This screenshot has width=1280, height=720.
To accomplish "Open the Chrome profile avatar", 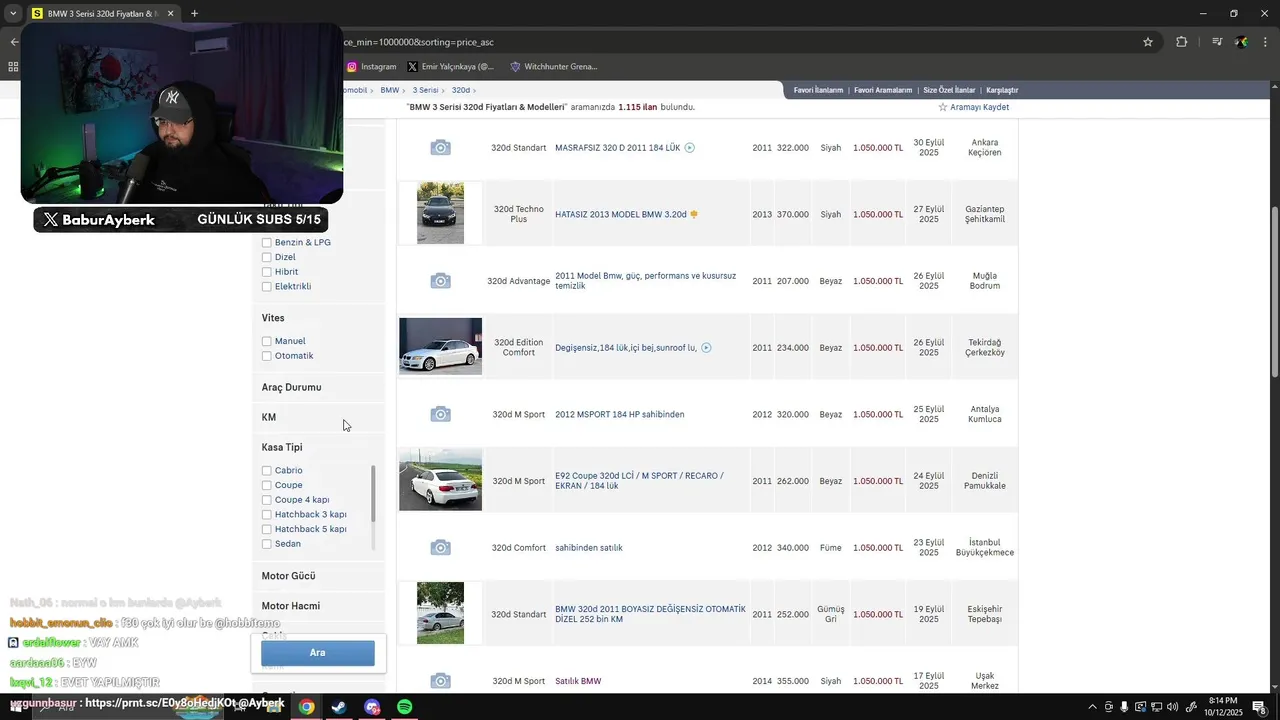I will pyautogui.click(x=1242, y=42).
